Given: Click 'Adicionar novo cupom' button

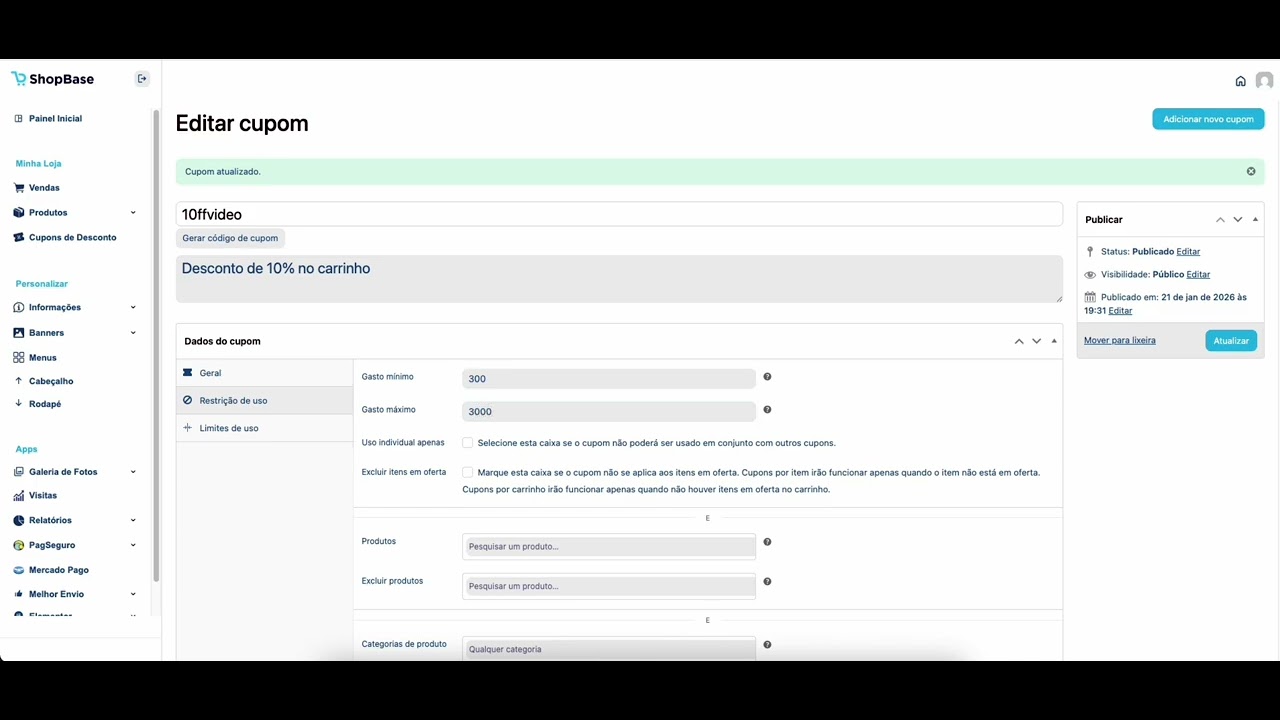Looking at the screenshot, I should 1208,119.
